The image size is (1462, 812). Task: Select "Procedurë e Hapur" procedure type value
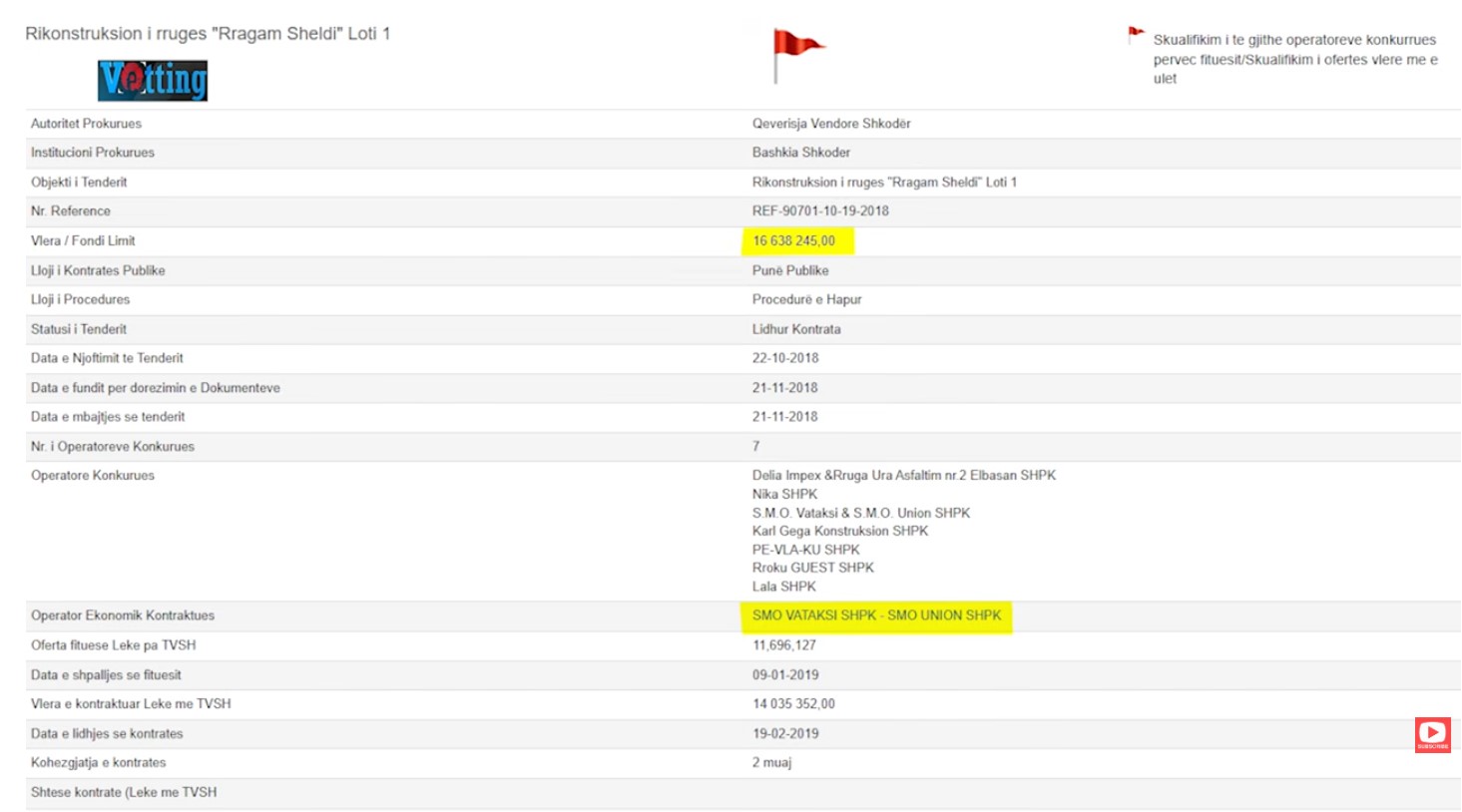(x=806, y=299)
